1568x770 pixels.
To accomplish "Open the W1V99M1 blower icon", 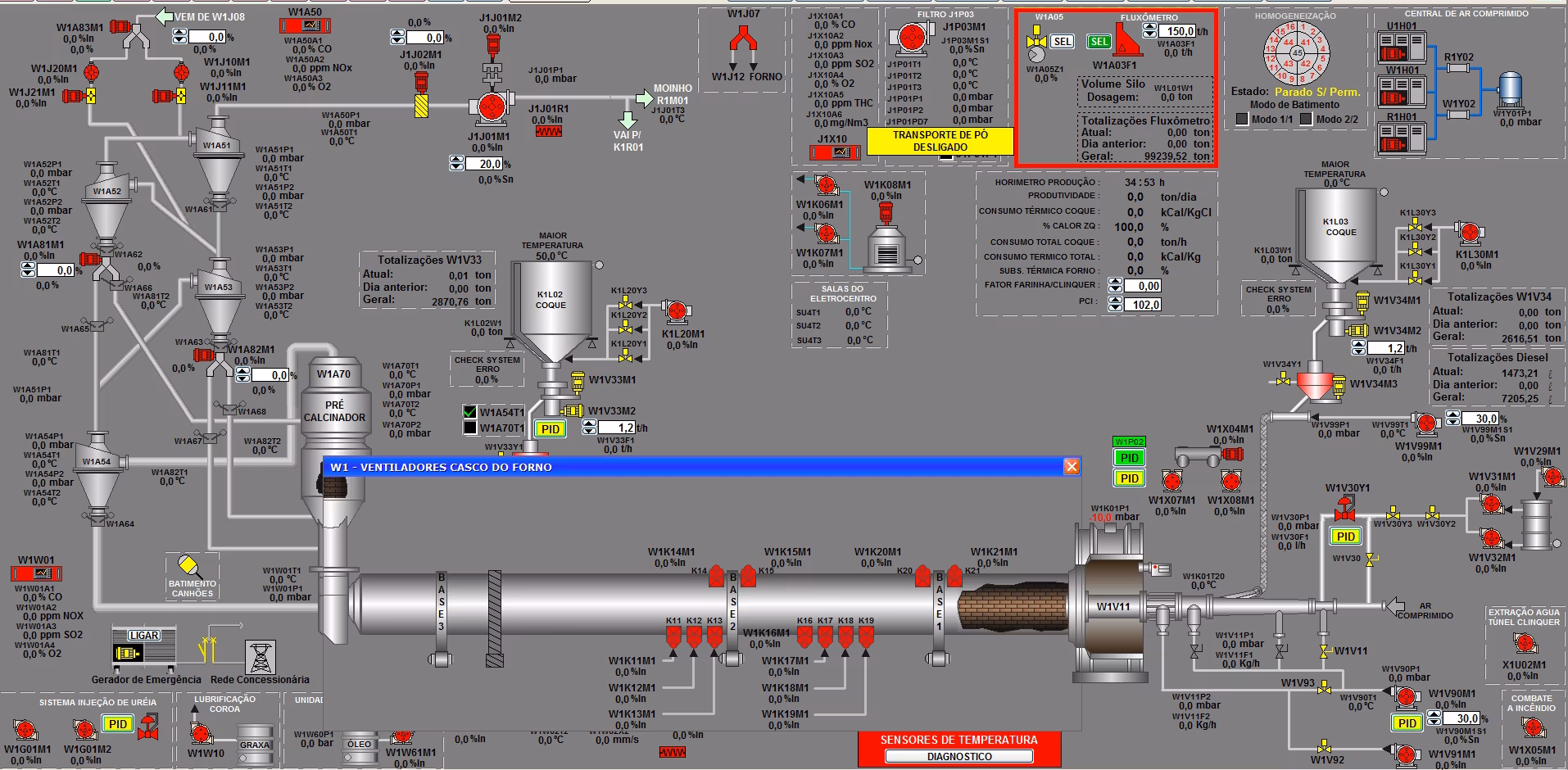I will click(1426, 424).
